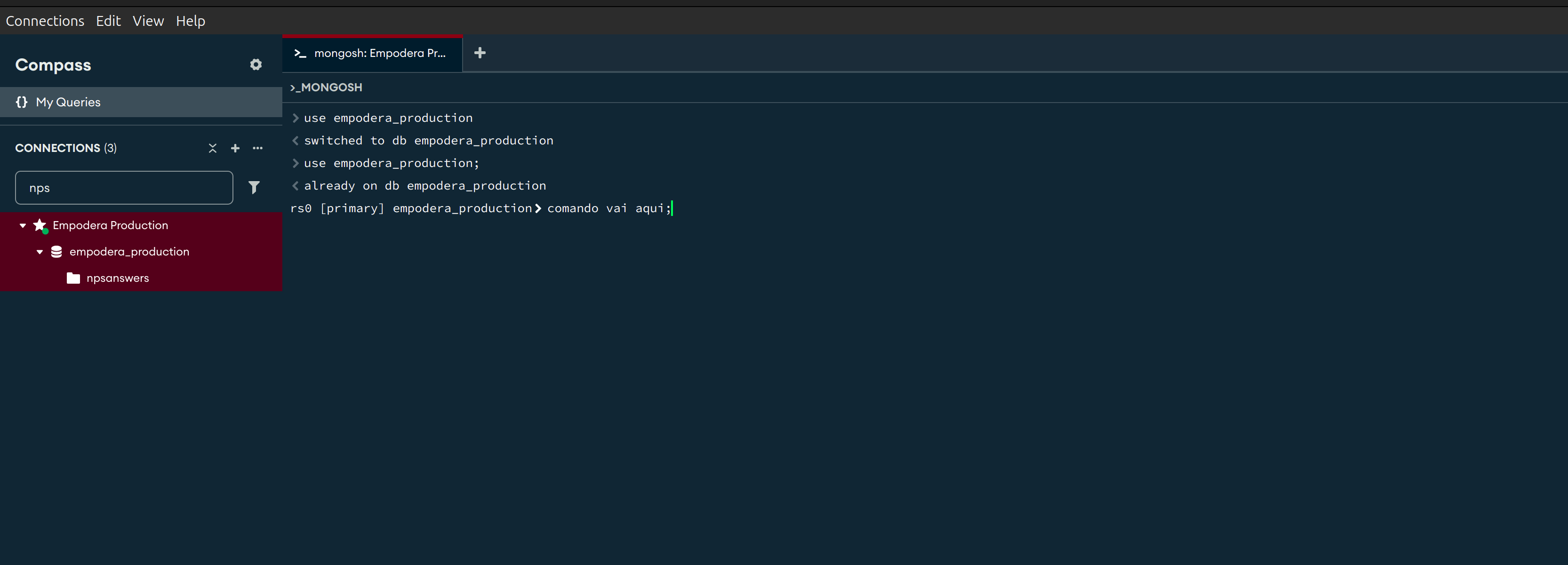Select the npsanswers collection
The image size is (1568, 565).
[x=118, y=278]
